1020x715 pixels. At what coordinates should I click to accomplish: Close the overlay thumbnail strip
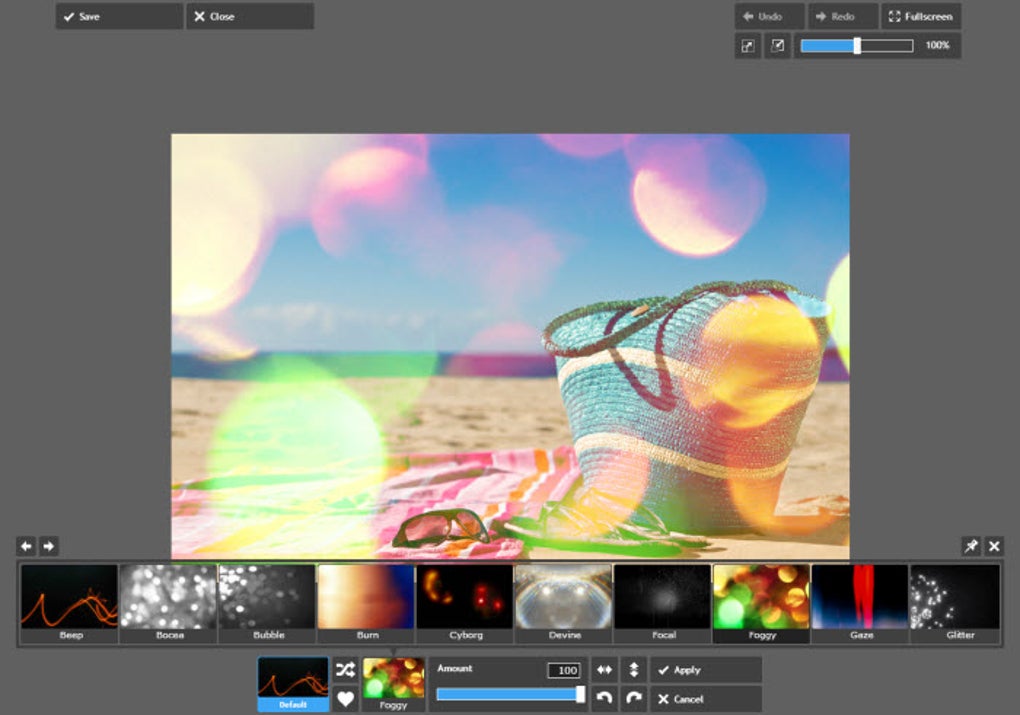click(x=994, y=546)
